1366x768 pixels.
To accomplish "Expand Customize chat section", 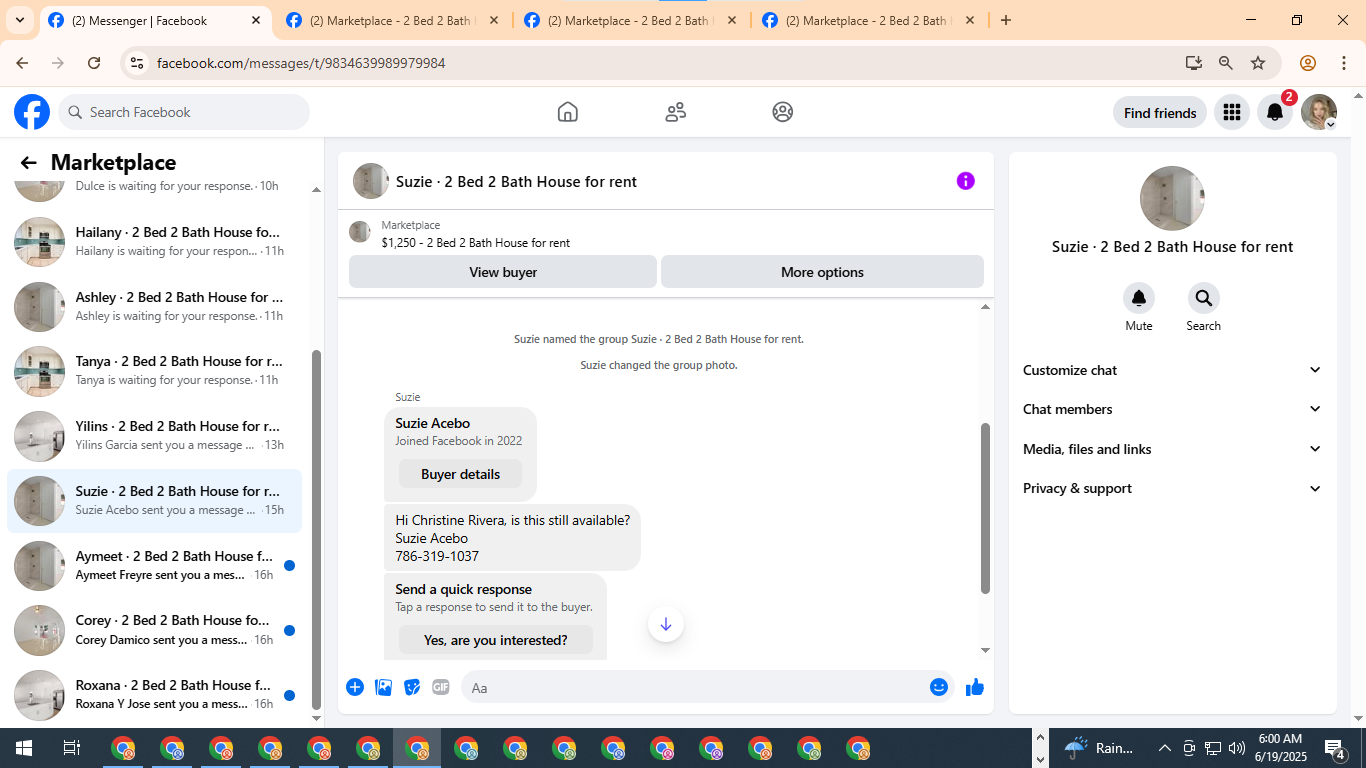I will tap(1173, 370).
